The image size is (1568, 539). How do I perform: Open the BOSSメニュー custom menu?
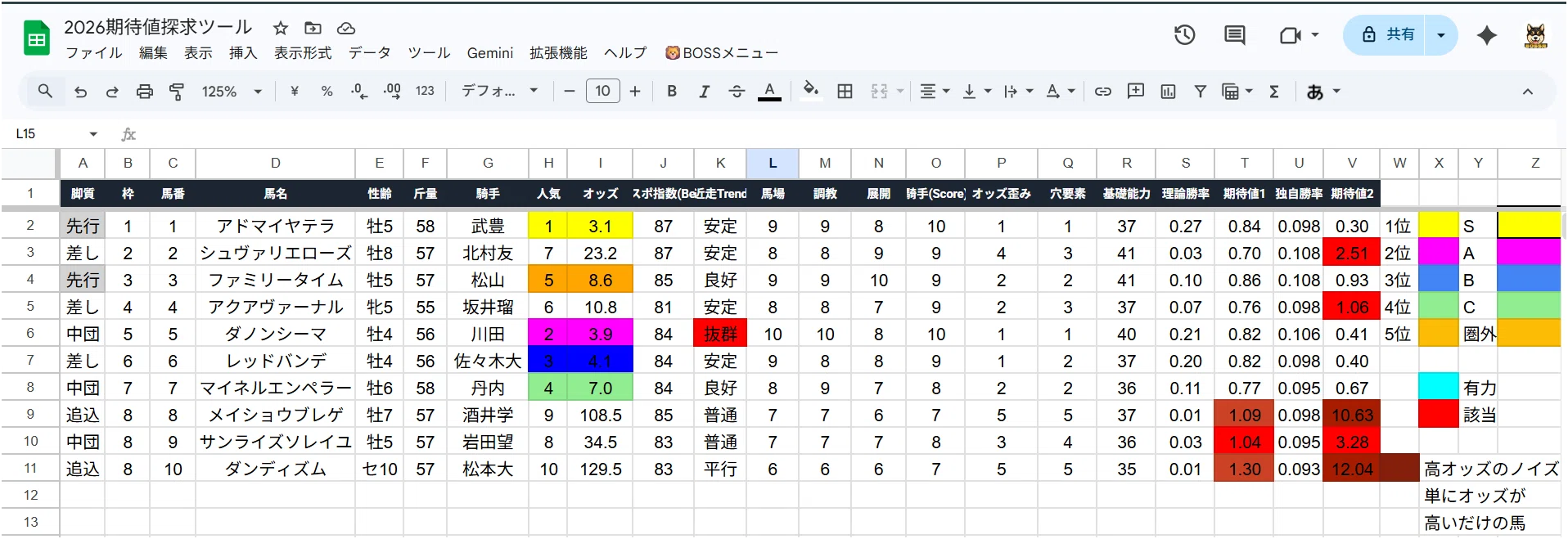point(722,53)
